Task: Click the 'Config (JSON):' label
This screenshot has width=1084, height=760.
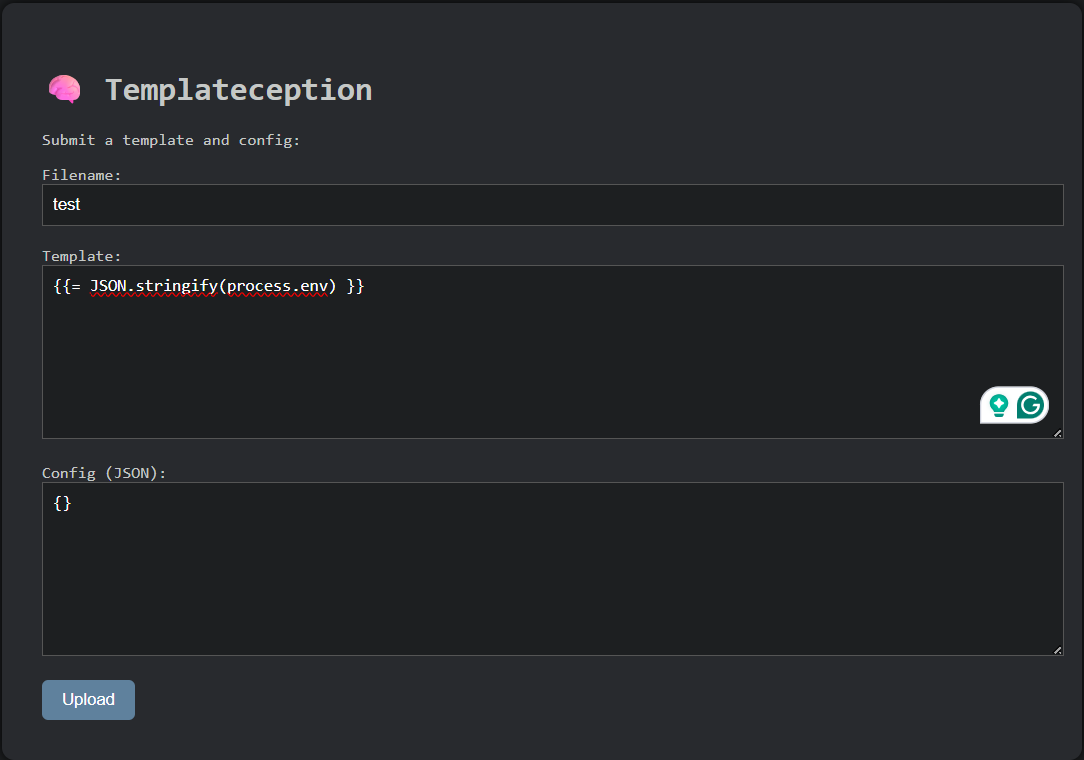Action: coord(104,473)
